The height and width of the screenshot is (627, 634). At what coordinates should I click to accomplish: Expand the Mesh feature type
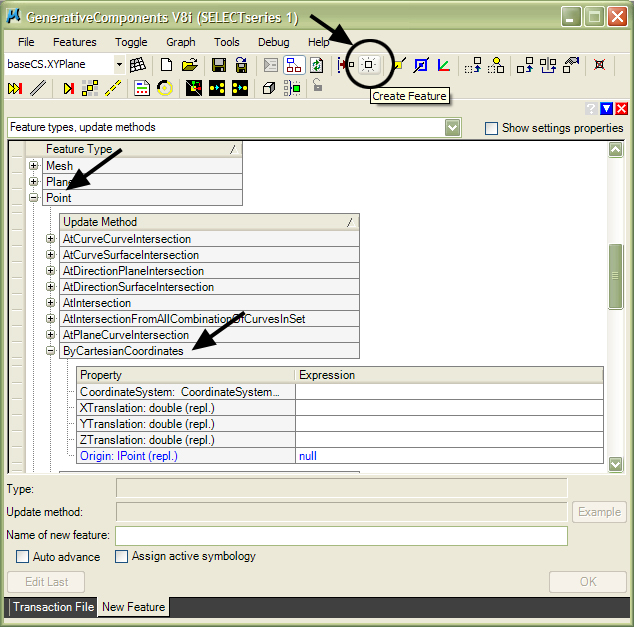tap(34, 165)
